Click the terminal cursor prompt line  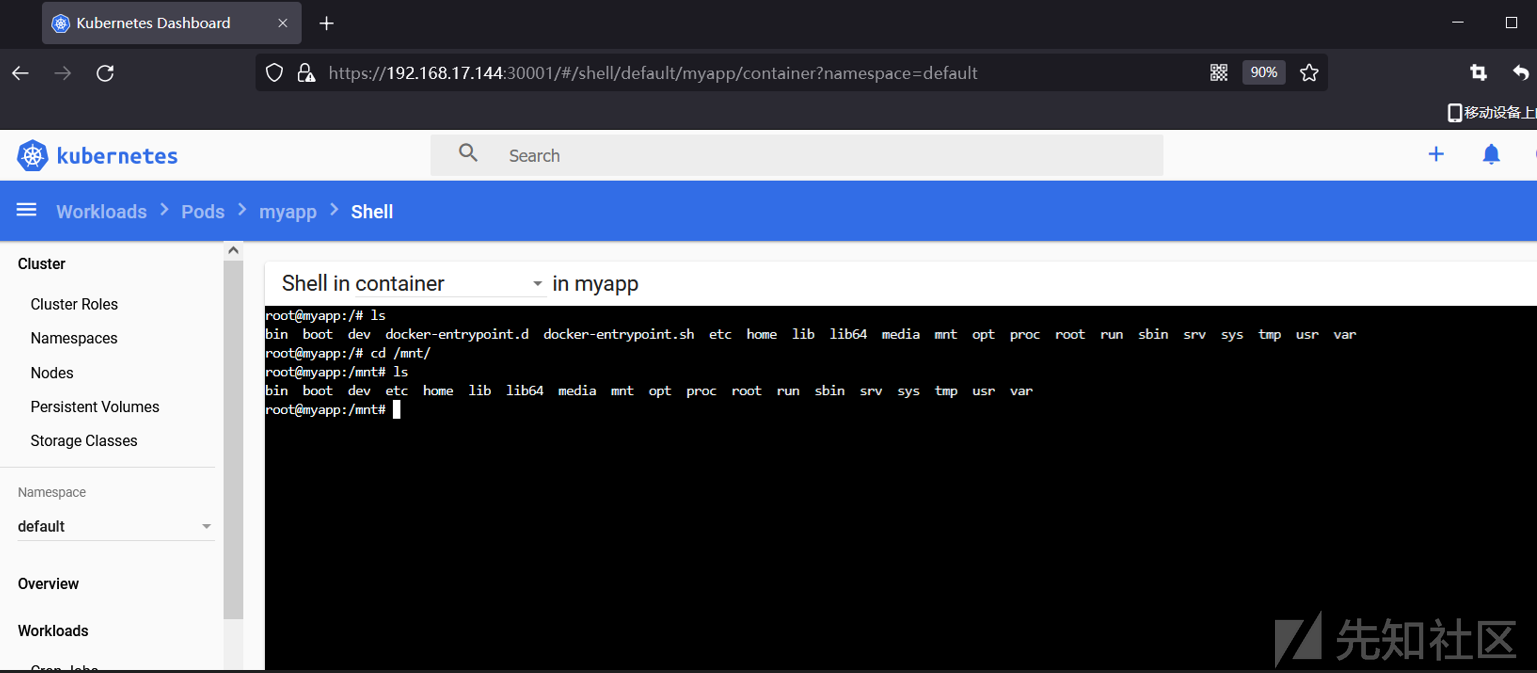click(x=333, y=409)
